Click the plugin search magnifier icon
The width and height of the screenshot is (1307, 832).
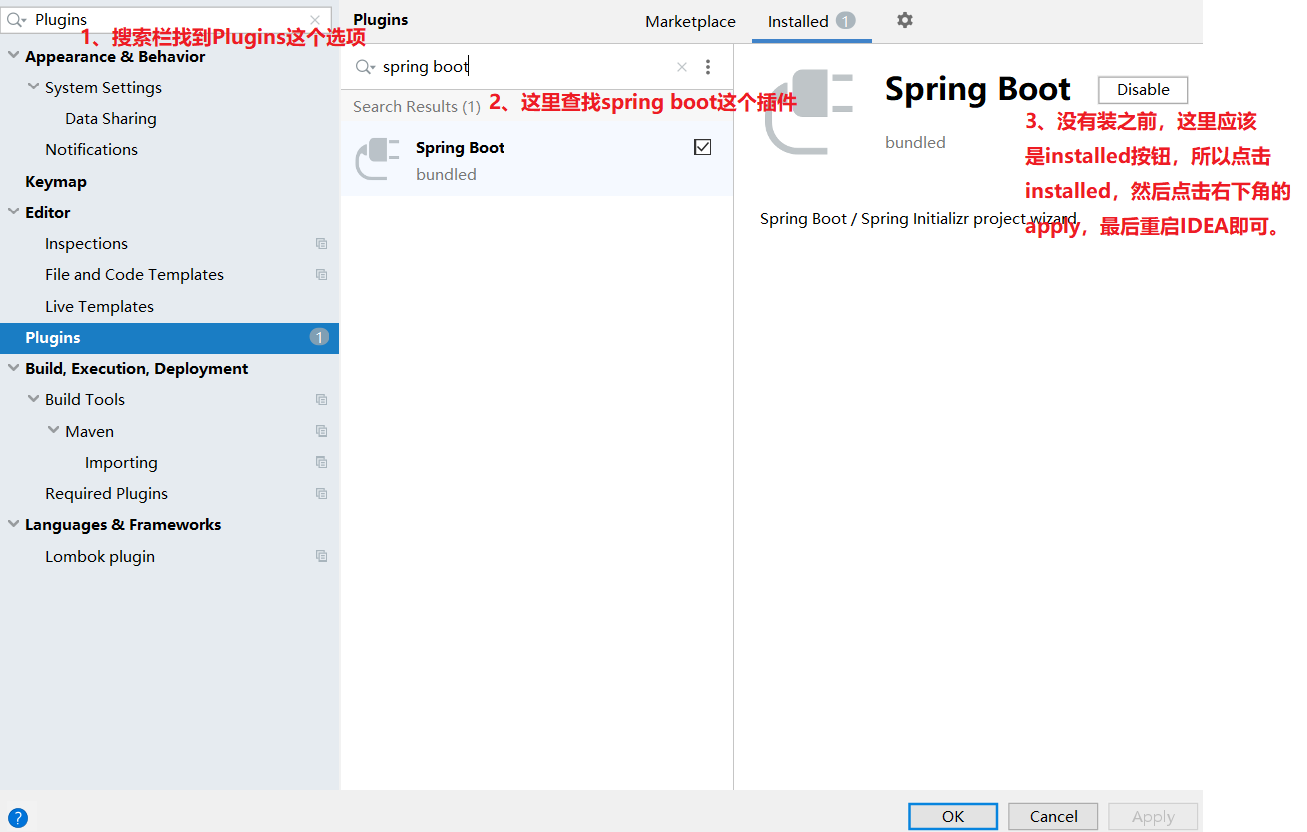[365, 67]
